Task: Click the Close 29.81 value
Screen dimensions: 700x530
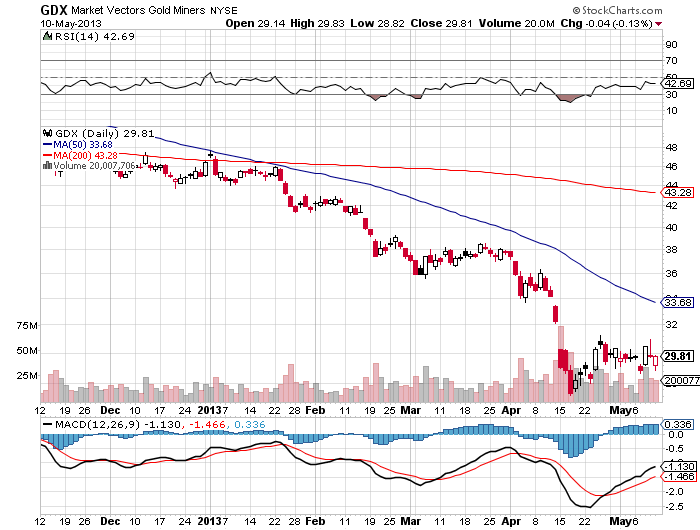Action: point(441,23)
